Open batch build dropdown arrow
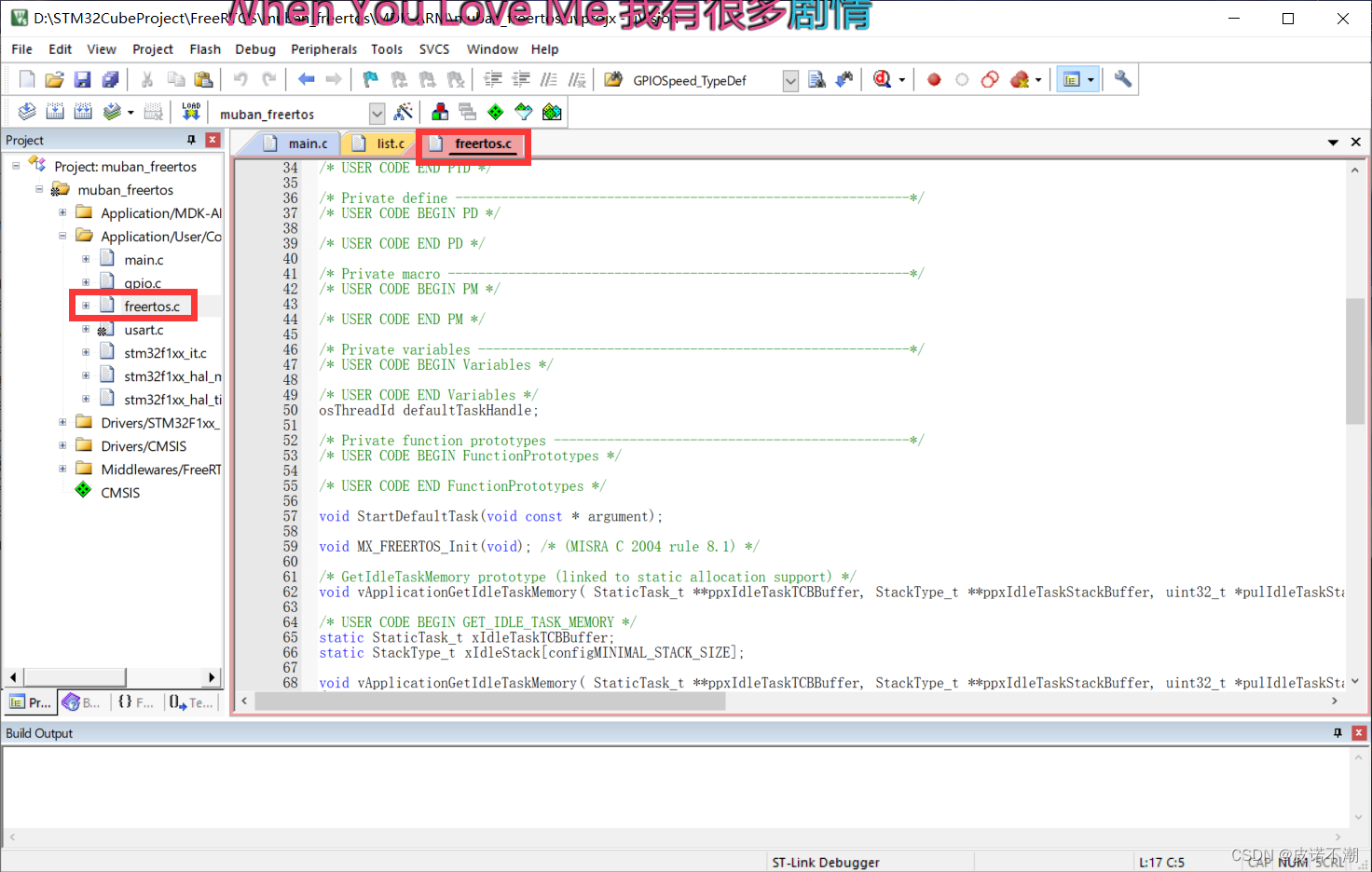Screen dimensions: 1372x872 tap(130, 113)
